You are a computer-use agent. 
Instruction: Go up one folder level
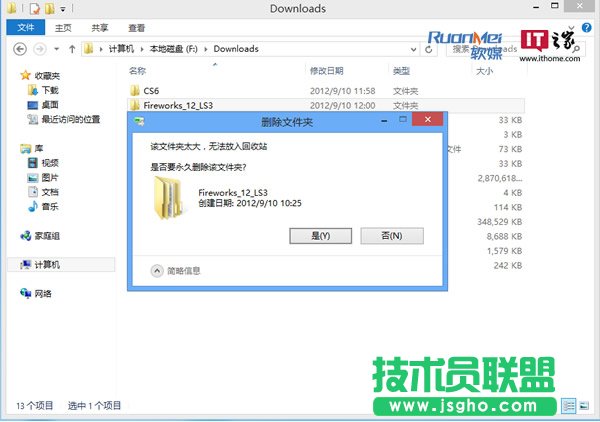pyautogui.click(x=72, y=49)
